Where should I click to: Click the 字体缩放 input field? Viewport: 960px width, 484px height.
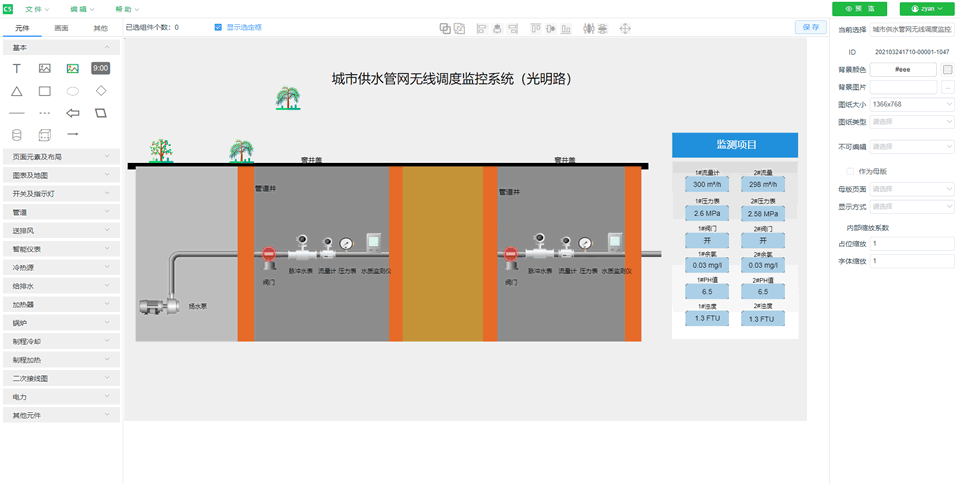coord(912,261)
